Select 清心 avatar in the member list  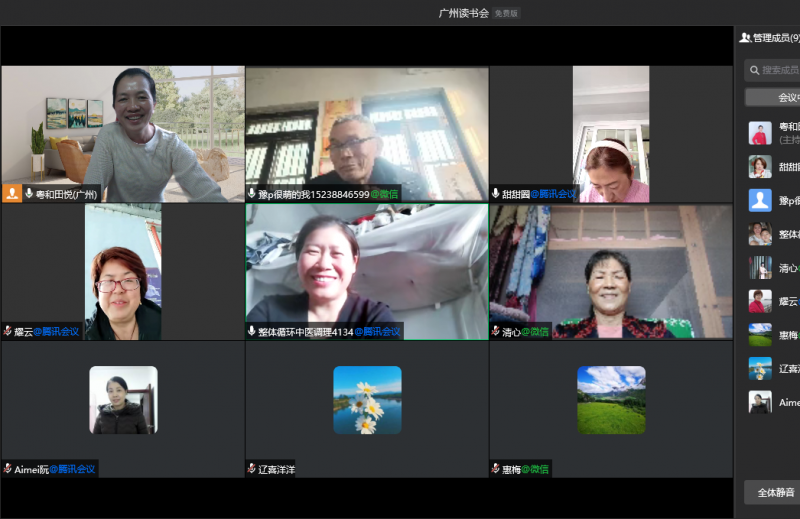(760, 267)
